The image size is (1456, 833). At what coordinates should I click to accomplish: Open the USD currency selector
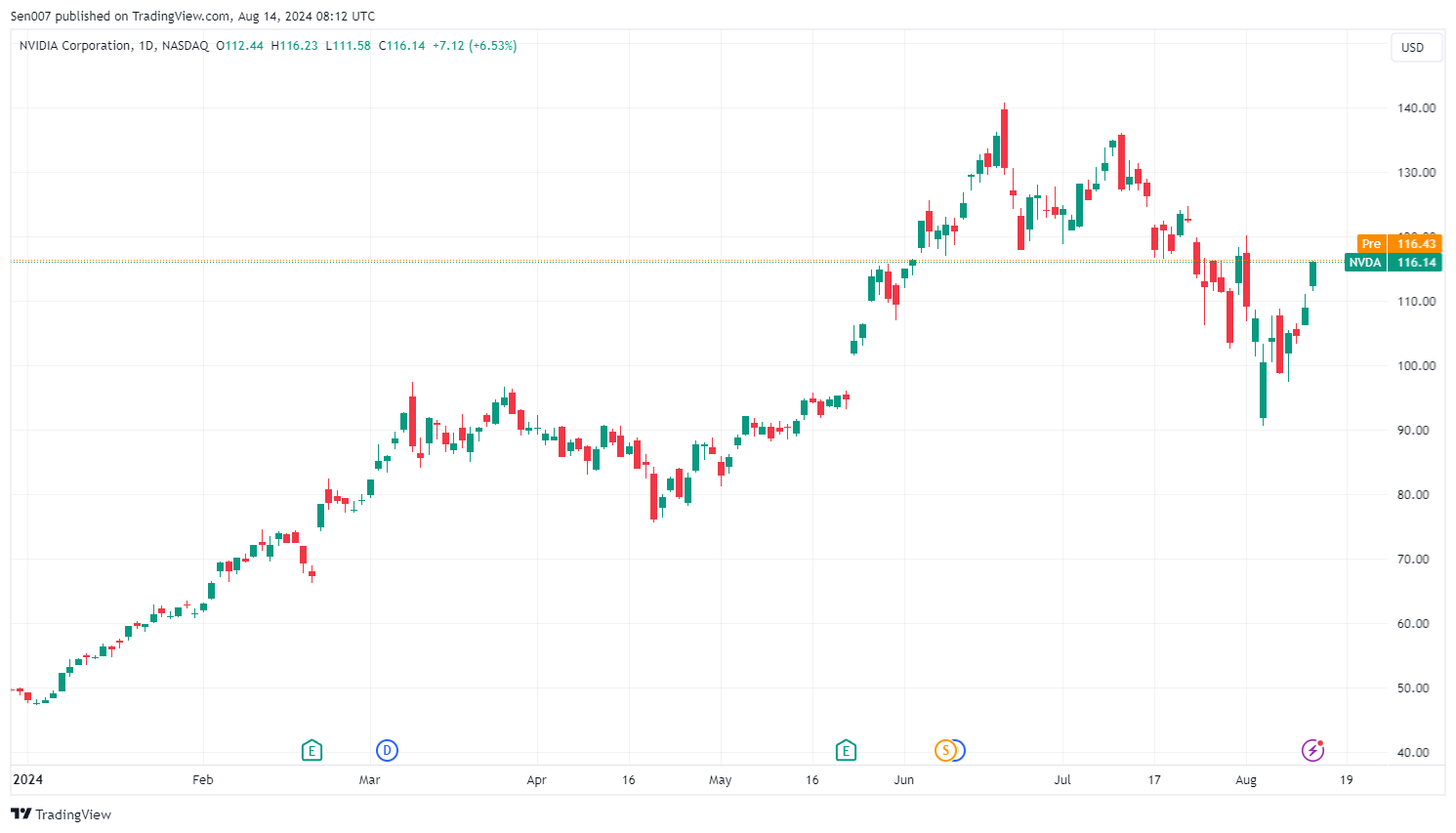coord(1416,47)
